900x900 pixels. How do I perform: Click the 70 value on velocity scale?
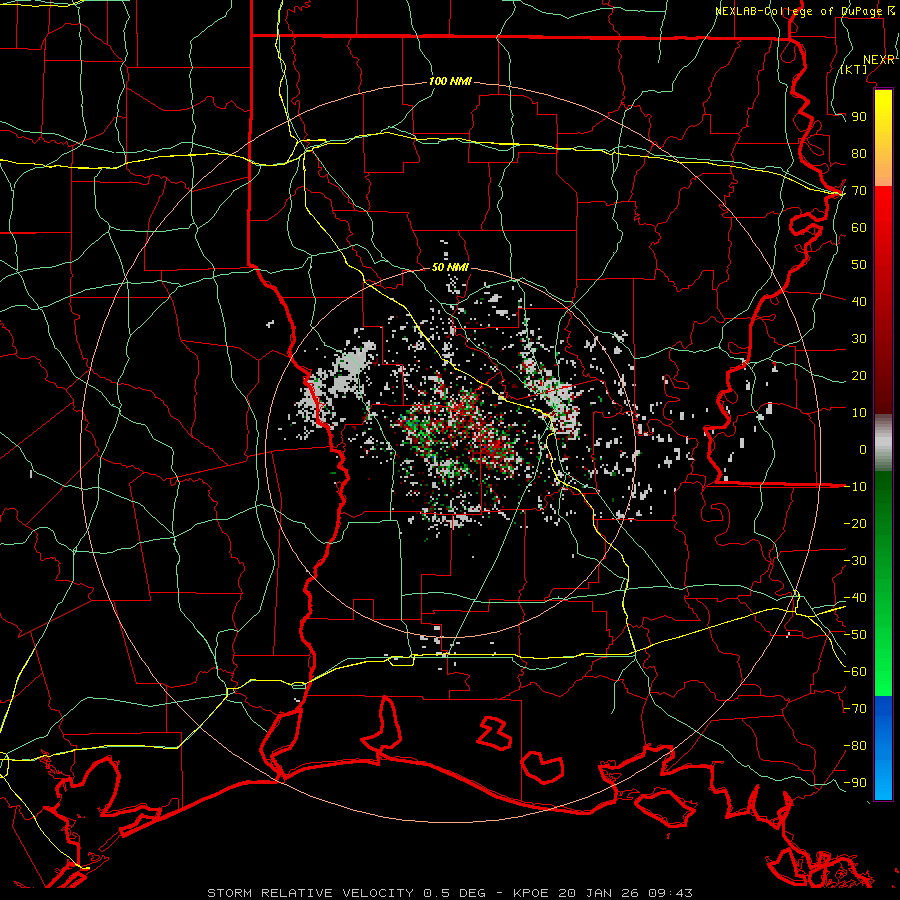[x=859, y=191]
